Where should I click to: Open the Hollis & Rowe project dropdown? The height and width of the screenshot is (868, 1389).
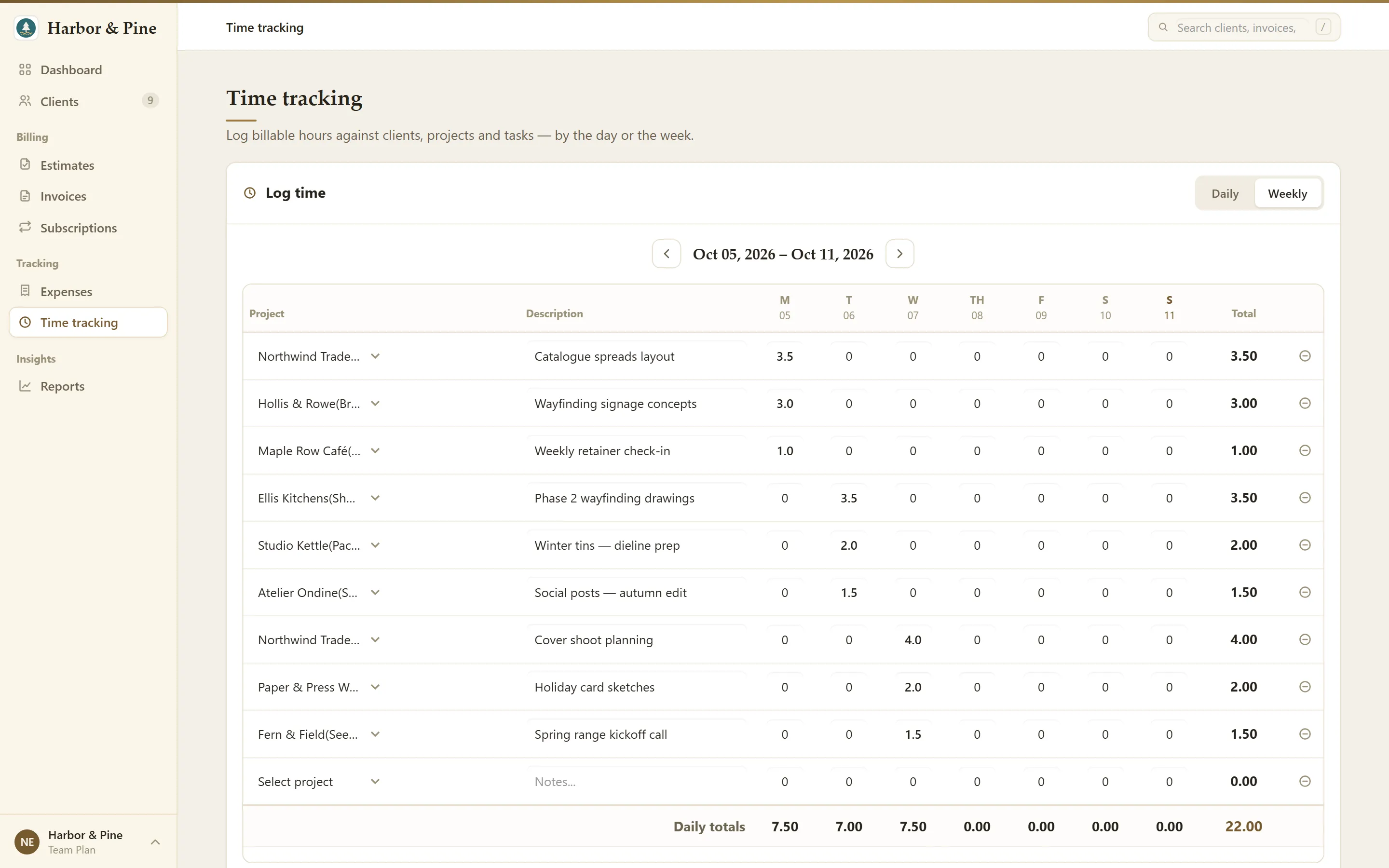click(319, 403)
